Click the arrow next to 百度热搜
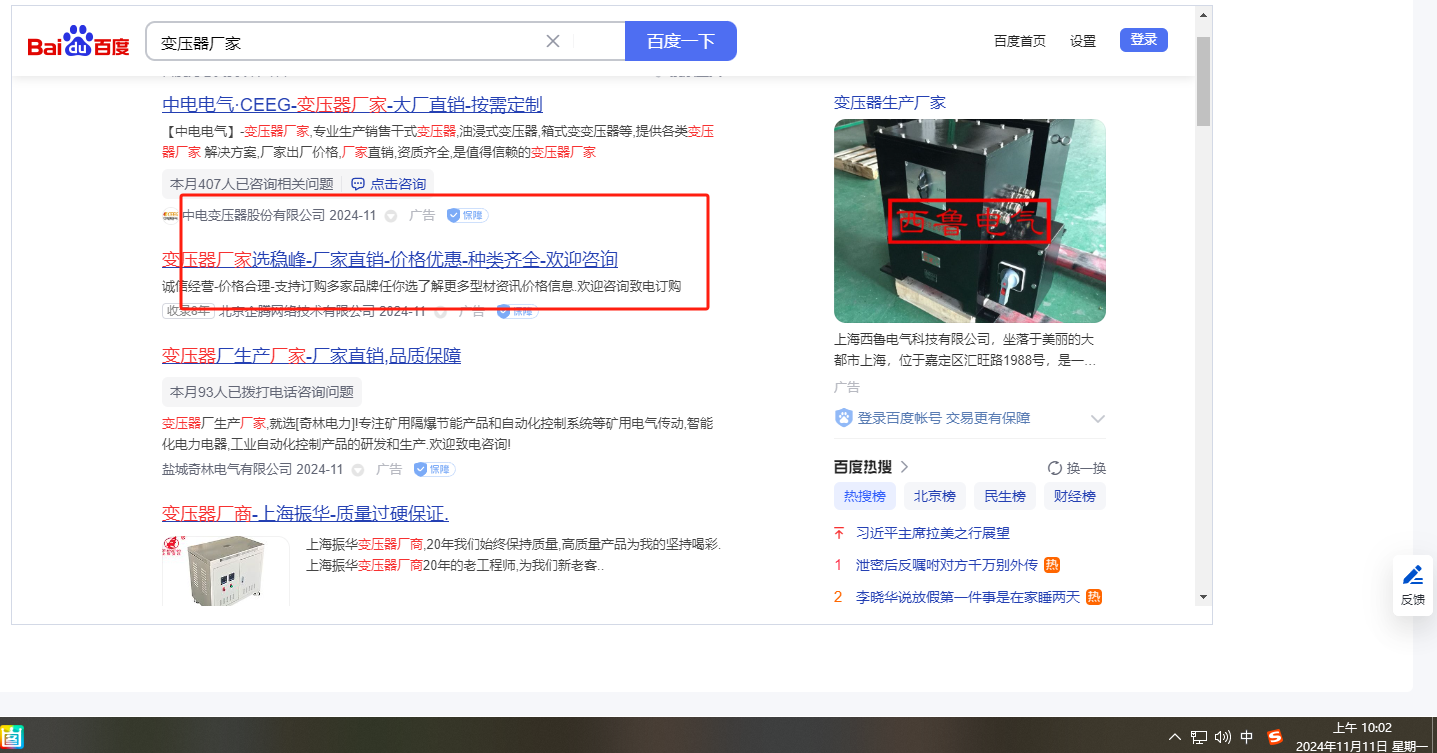The width and height of the screenshot is (1437, 753). pyautogui.click(x=904, y=467)
